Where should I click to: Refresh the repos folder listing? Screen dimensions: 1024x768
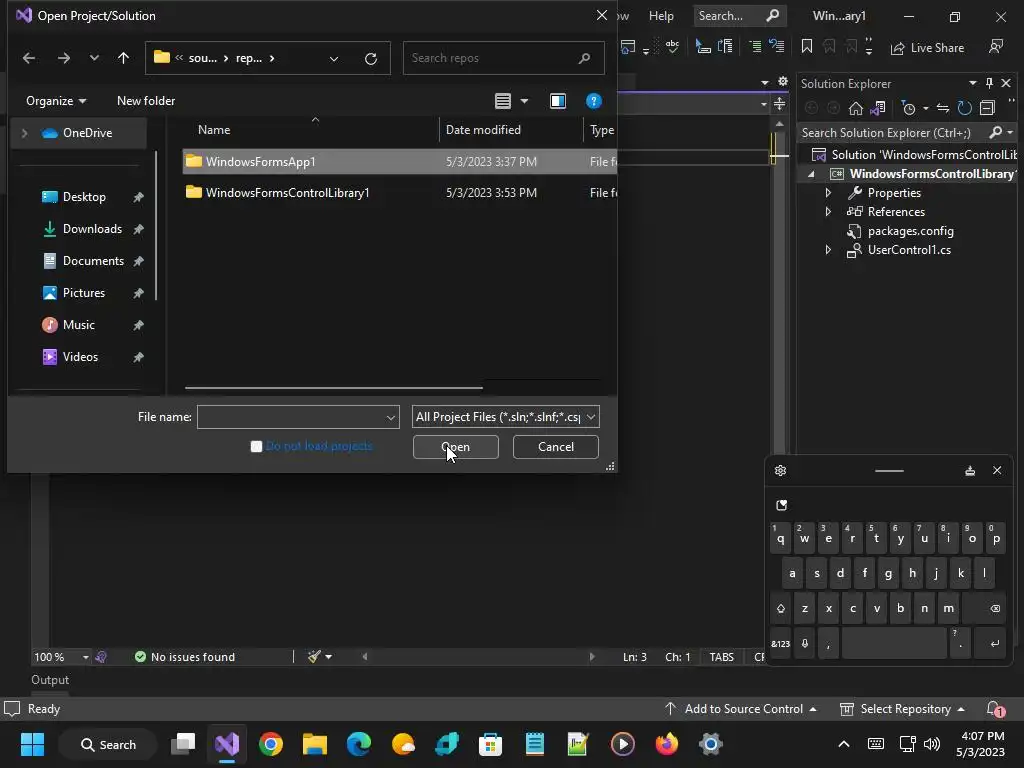click(x=371, y=59)
